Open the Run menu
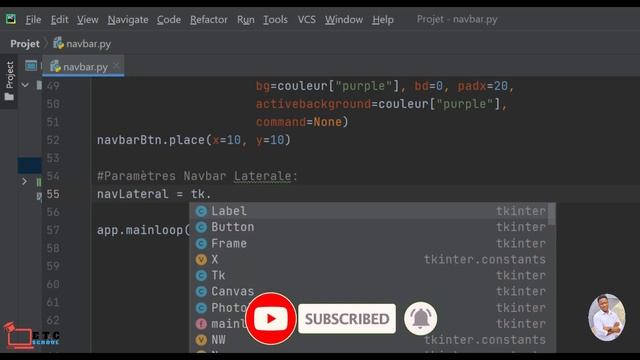 (245, 20)
